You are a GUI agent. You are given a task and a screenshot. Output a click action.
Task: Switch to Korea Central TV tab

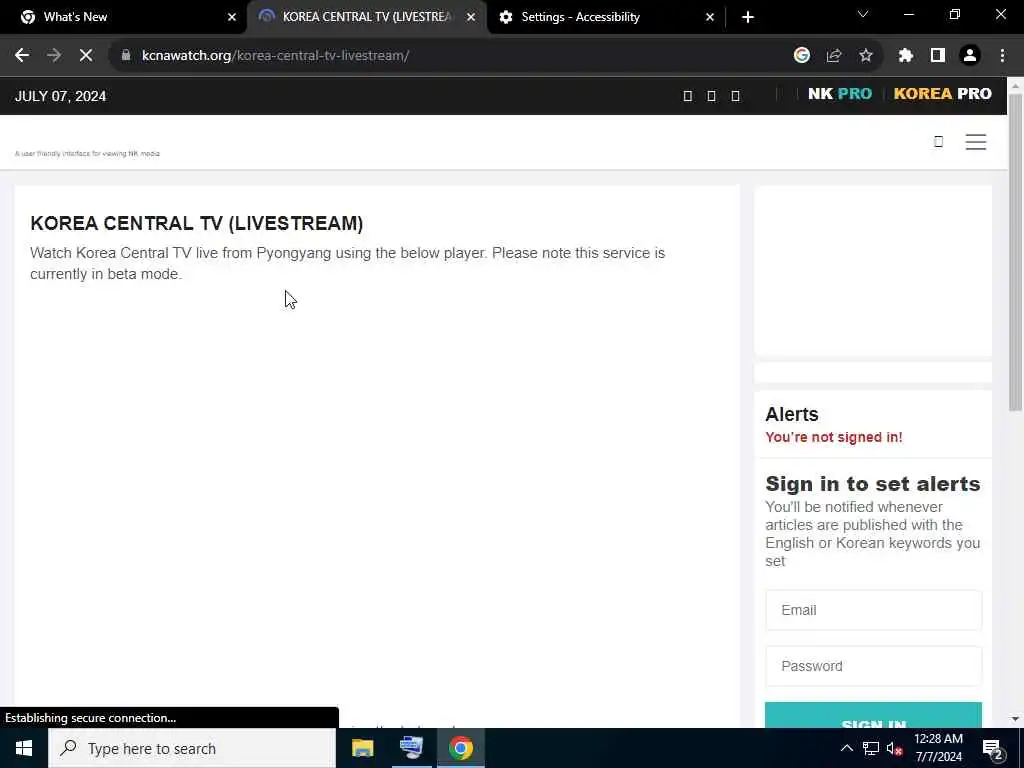[x=367, y=17]
